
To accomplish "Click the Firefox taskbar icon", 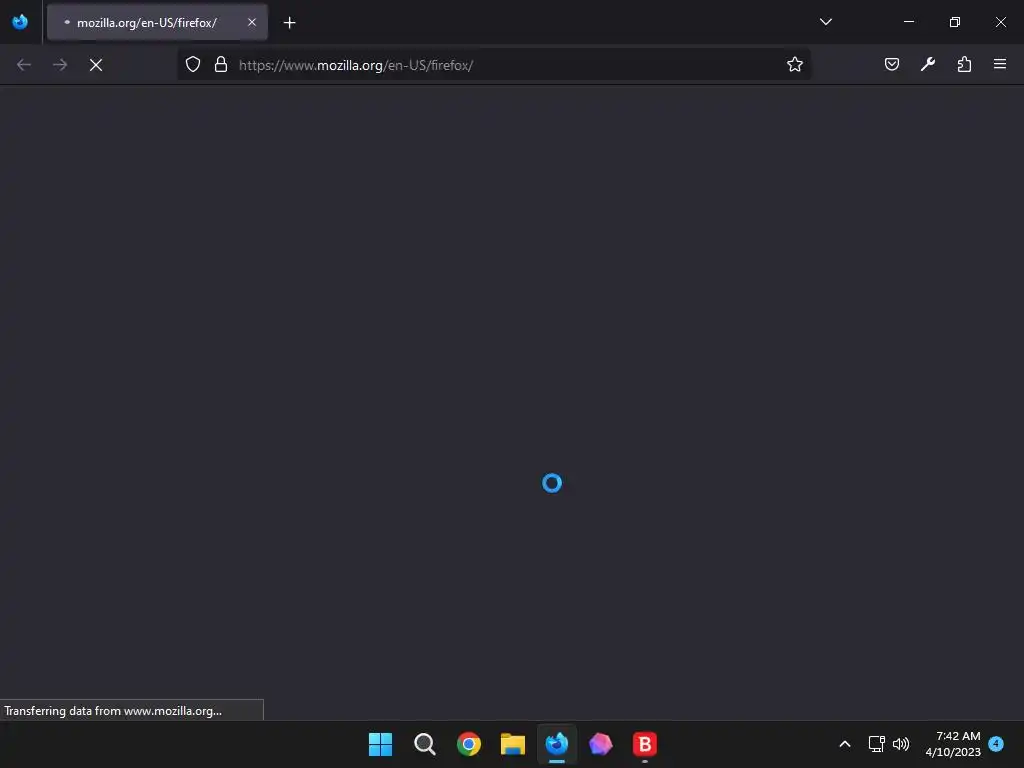I will 556,744.
